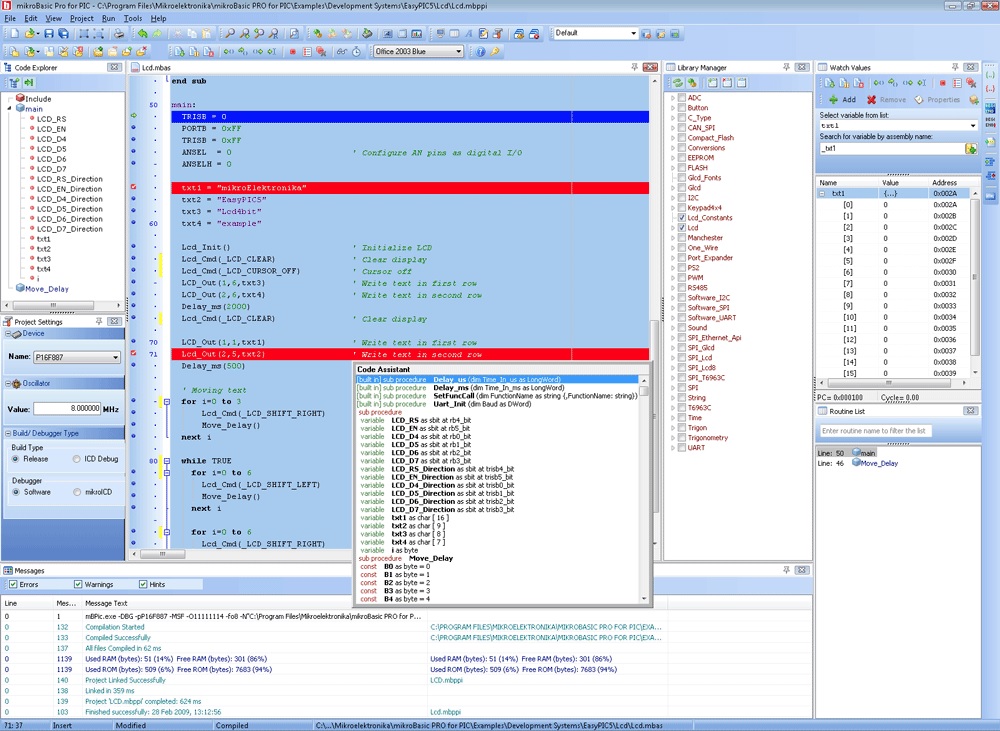Toggle the Hints filter checkbox
This screenshot has width=1000, height=731.
coord(143,584)
